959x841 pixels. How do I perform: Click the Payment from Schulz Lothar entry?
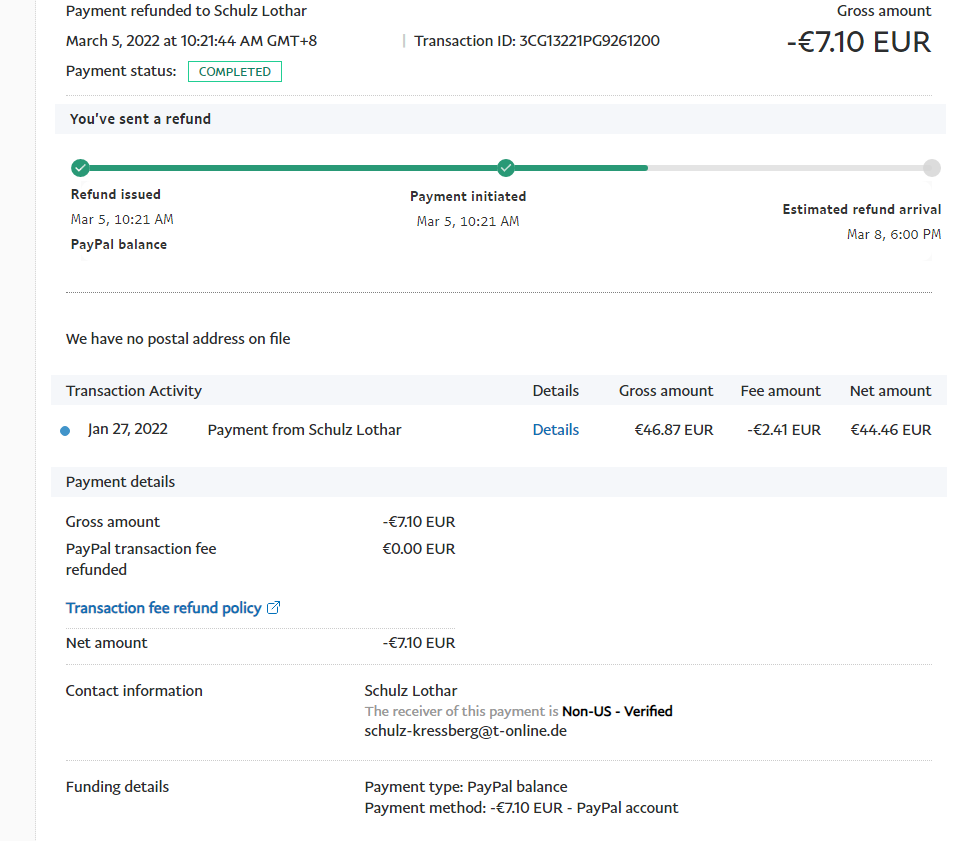[304, 430]
